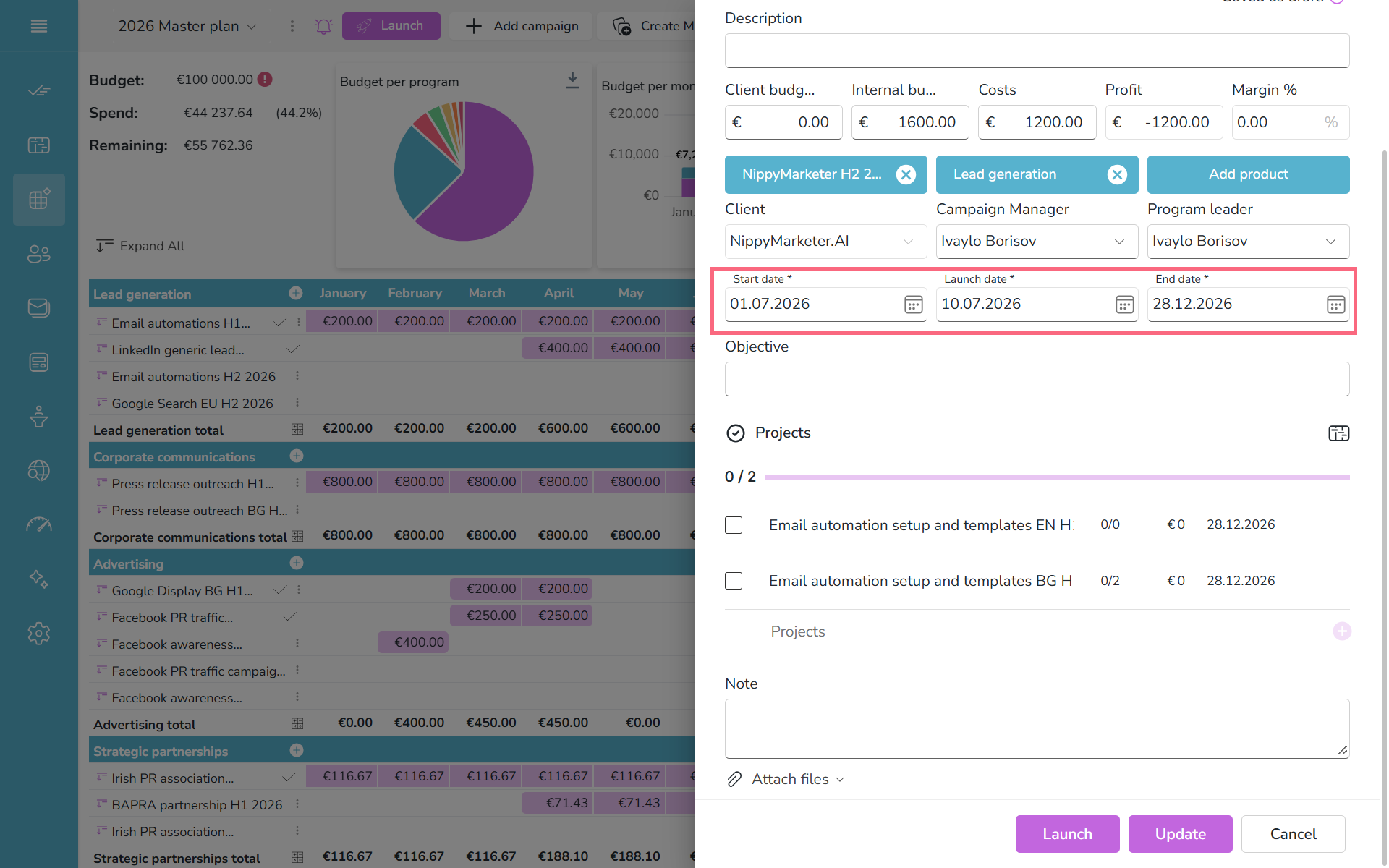The height and width of the screenshot is (868, 1389).
Task: Click the purple Launch button in the panel footer
Action: click(x=1067, y=834)
